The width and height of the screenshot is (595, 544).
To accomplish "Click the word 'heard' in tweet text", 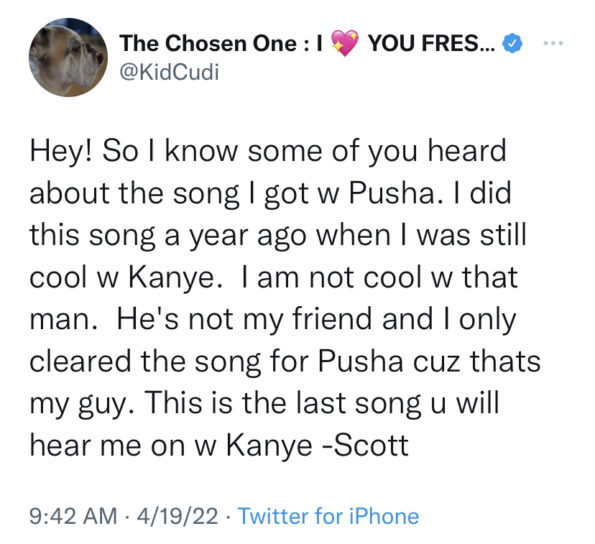I will click(x=467, y=151).
